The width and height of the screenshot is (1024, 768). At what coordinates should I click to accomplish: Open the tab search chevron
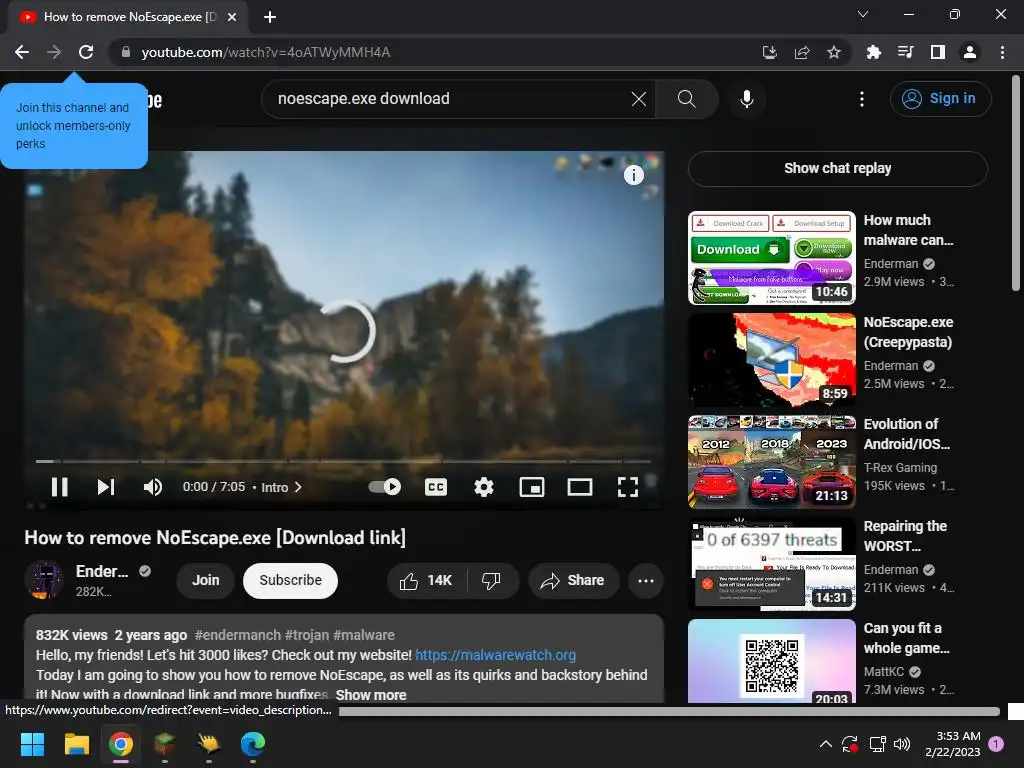click(863, 14)
